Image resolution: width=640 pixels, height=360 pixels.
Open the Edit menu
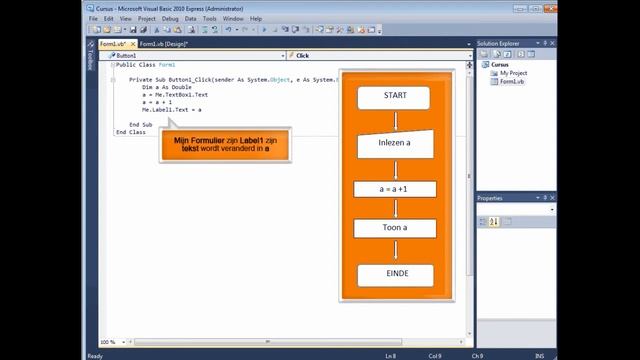109,19
